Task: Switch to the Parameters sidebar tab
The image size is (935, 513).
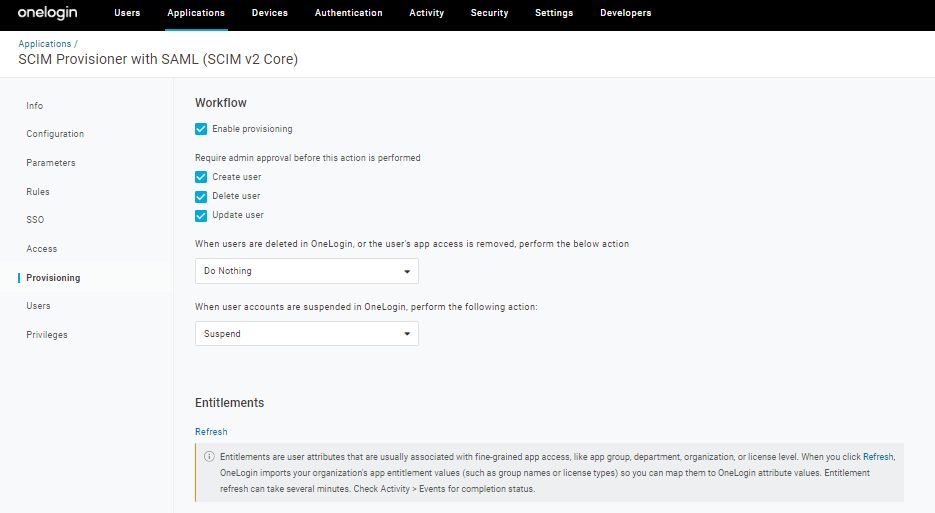Action: click(x=51, y=162)
